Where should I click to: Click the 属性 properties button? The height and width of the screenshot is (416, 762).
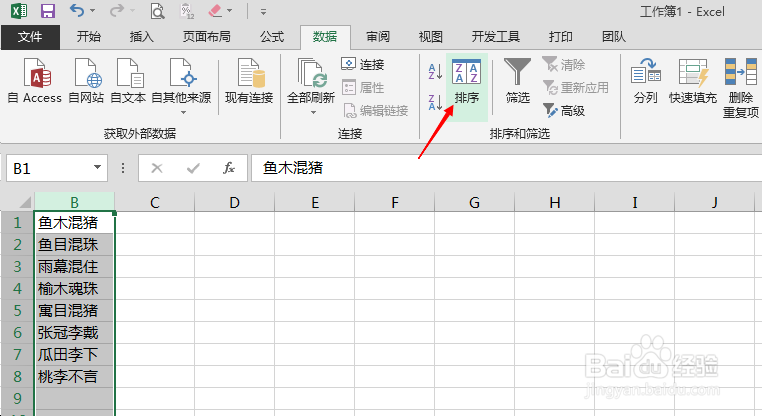(363, 87)
